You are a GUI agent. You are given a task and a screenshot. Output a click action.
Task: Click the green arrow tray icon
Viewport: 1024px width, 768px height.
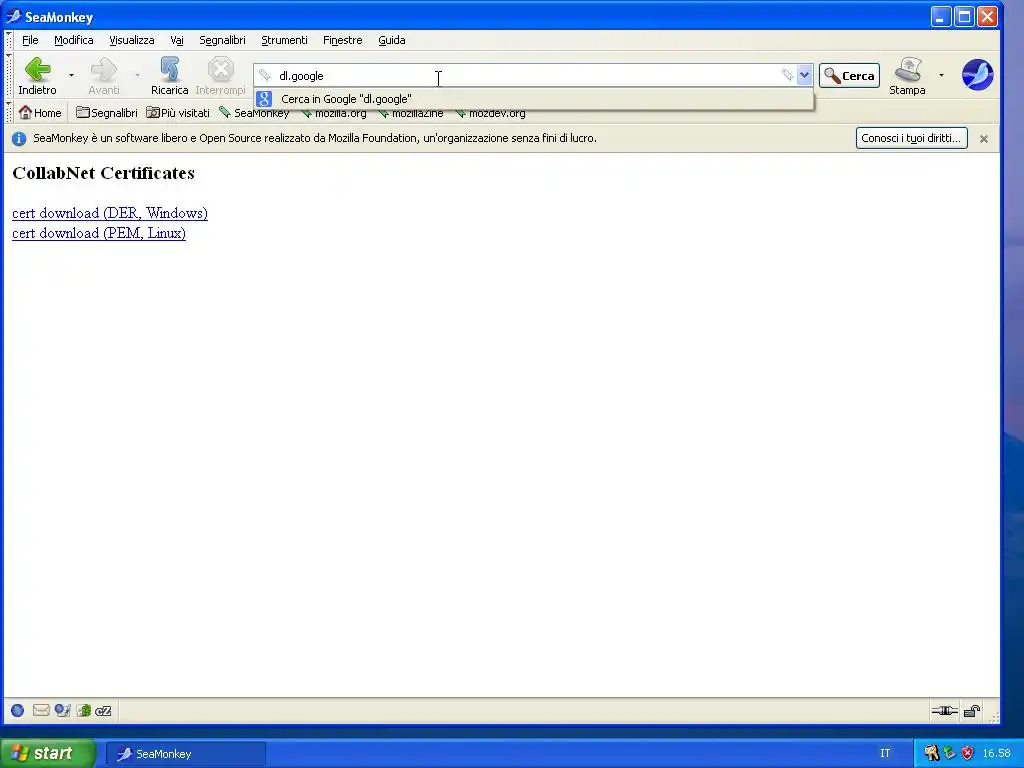950,754
